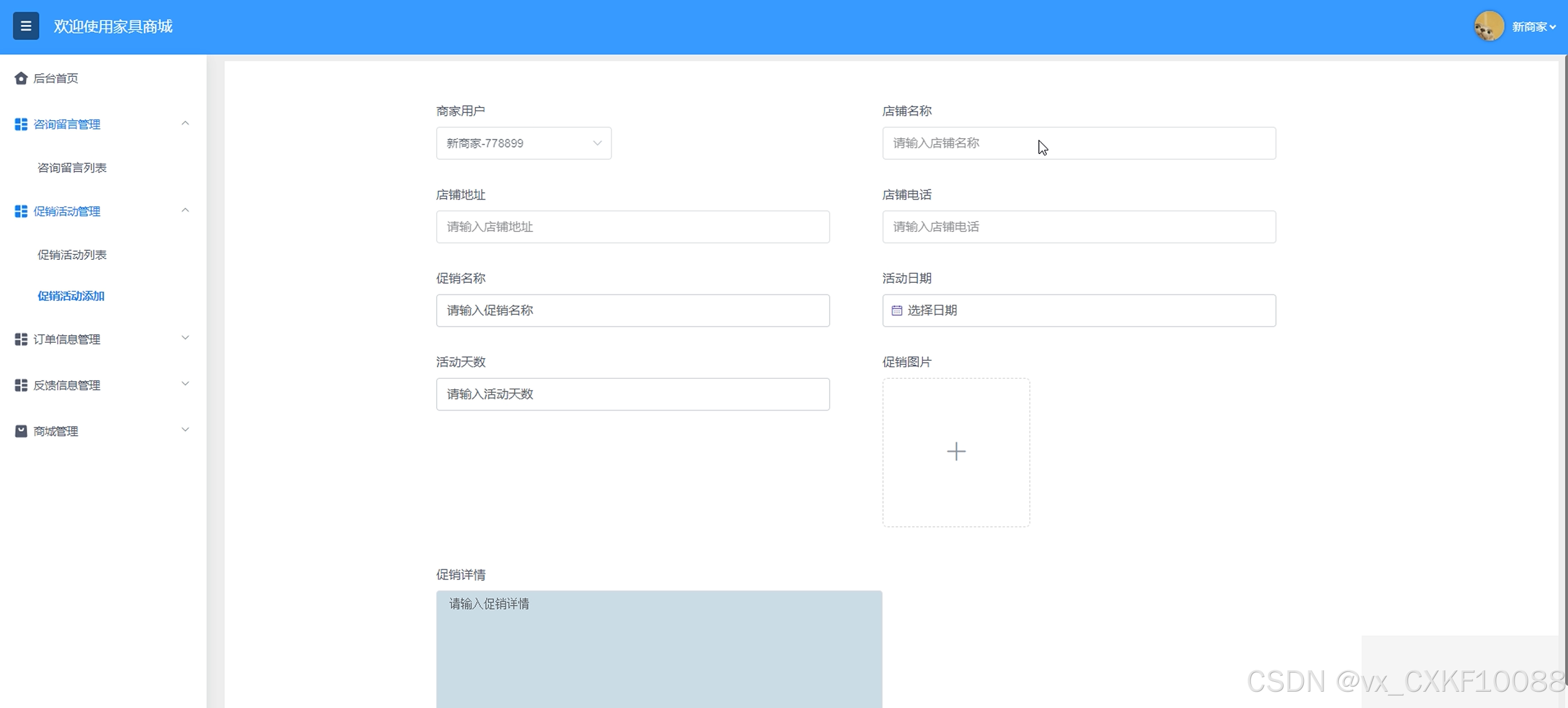Viewport: 1568px width, 708px height.
Task: Click the 店铺名称 input field
Action: [1078, 143]
